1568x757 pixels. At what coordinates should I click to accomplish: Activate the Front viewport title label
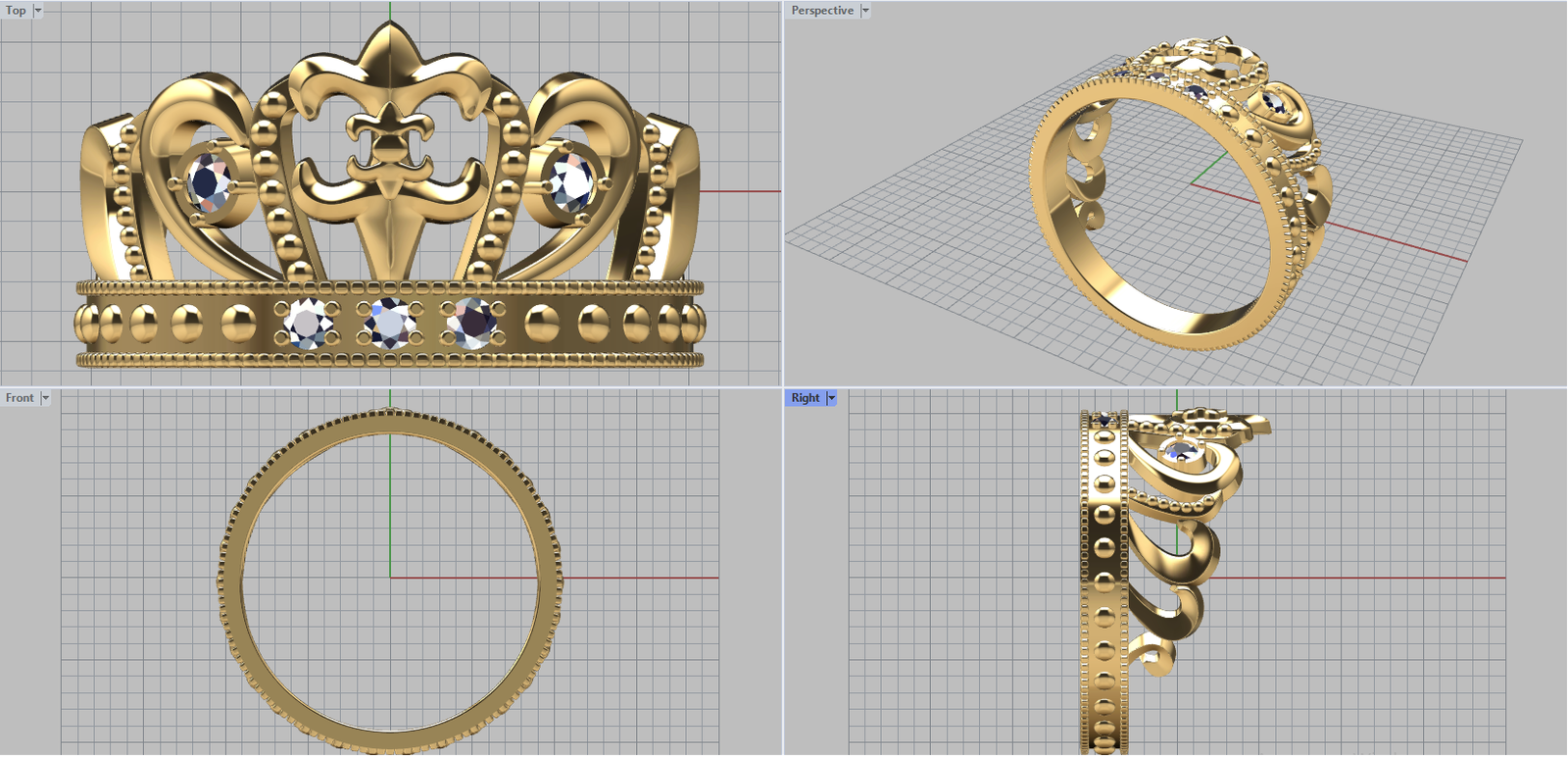click(x=20, y=398)
